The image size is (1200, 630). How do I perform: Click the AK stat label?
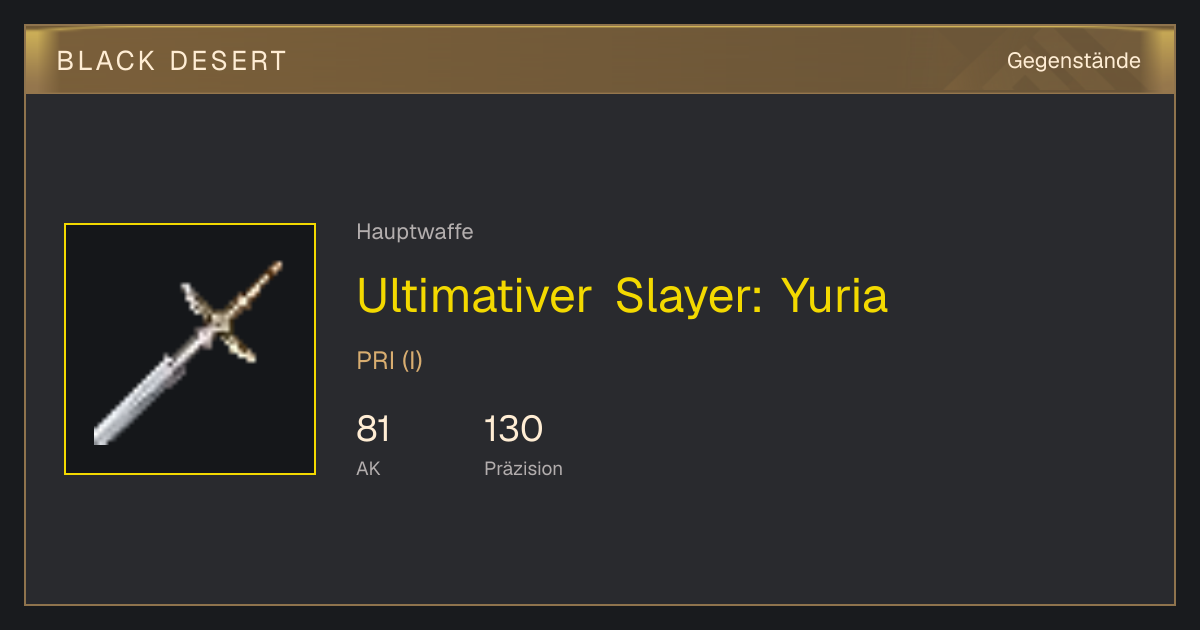(x=368, y=468)
